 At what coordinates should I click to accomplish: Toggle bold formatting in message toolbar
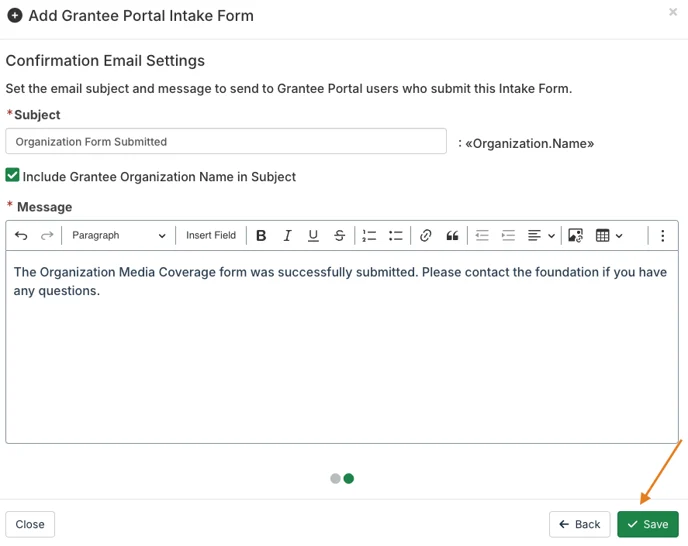pos(261,236)
